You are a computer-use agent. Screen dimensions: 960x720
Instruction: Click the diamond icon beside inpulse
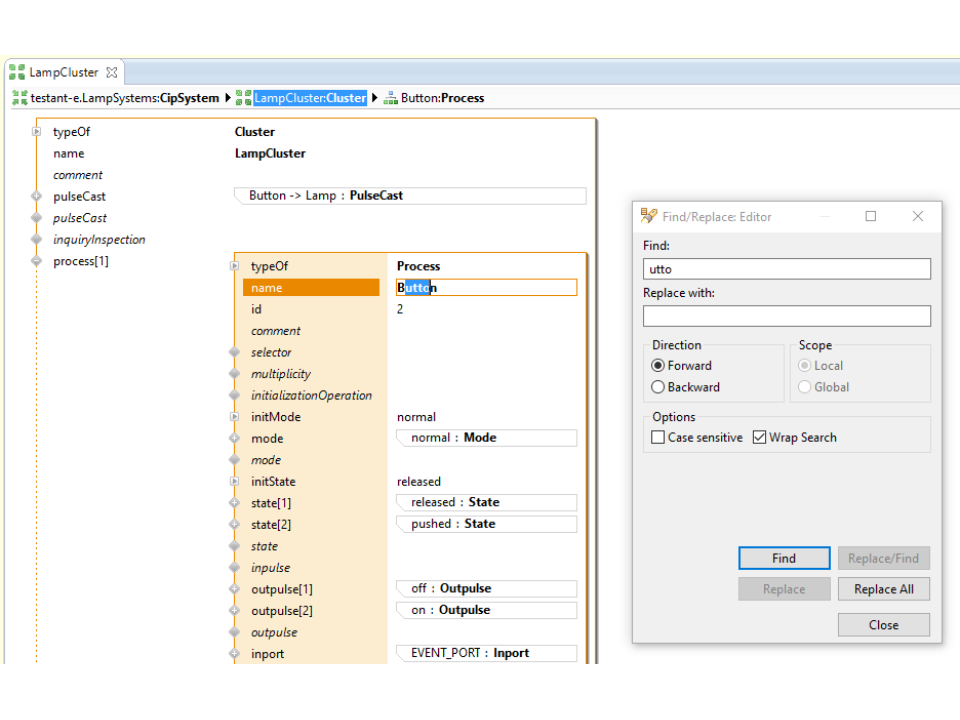235,568
